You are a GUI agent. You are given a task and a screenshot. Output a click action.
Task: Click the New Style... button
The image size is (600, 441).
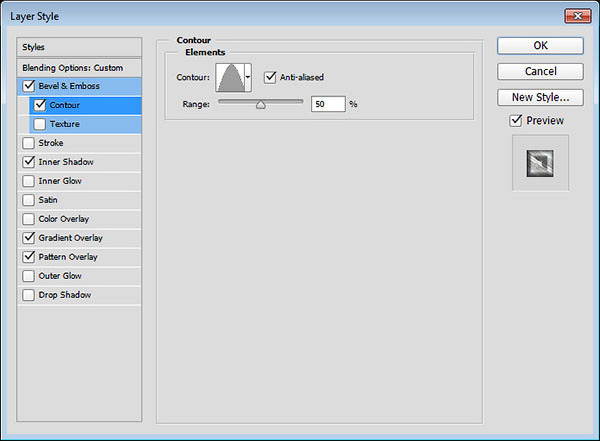point(540,98)
